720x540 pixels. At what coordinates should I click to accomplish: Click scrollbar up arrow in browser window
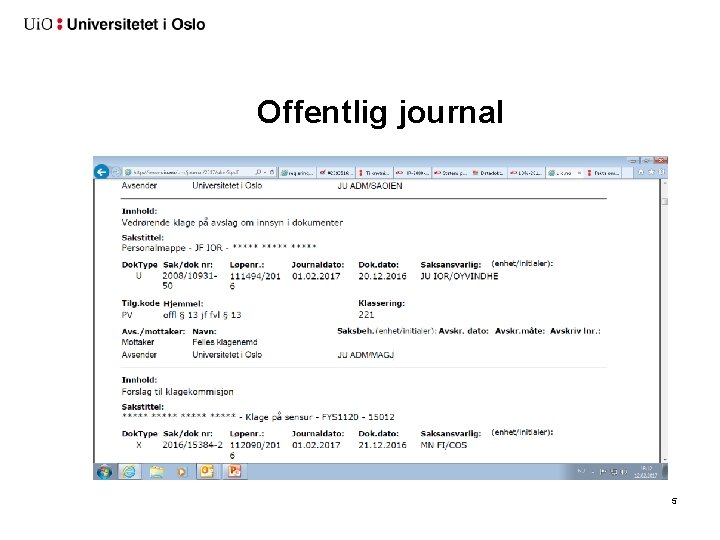(664, 183)
